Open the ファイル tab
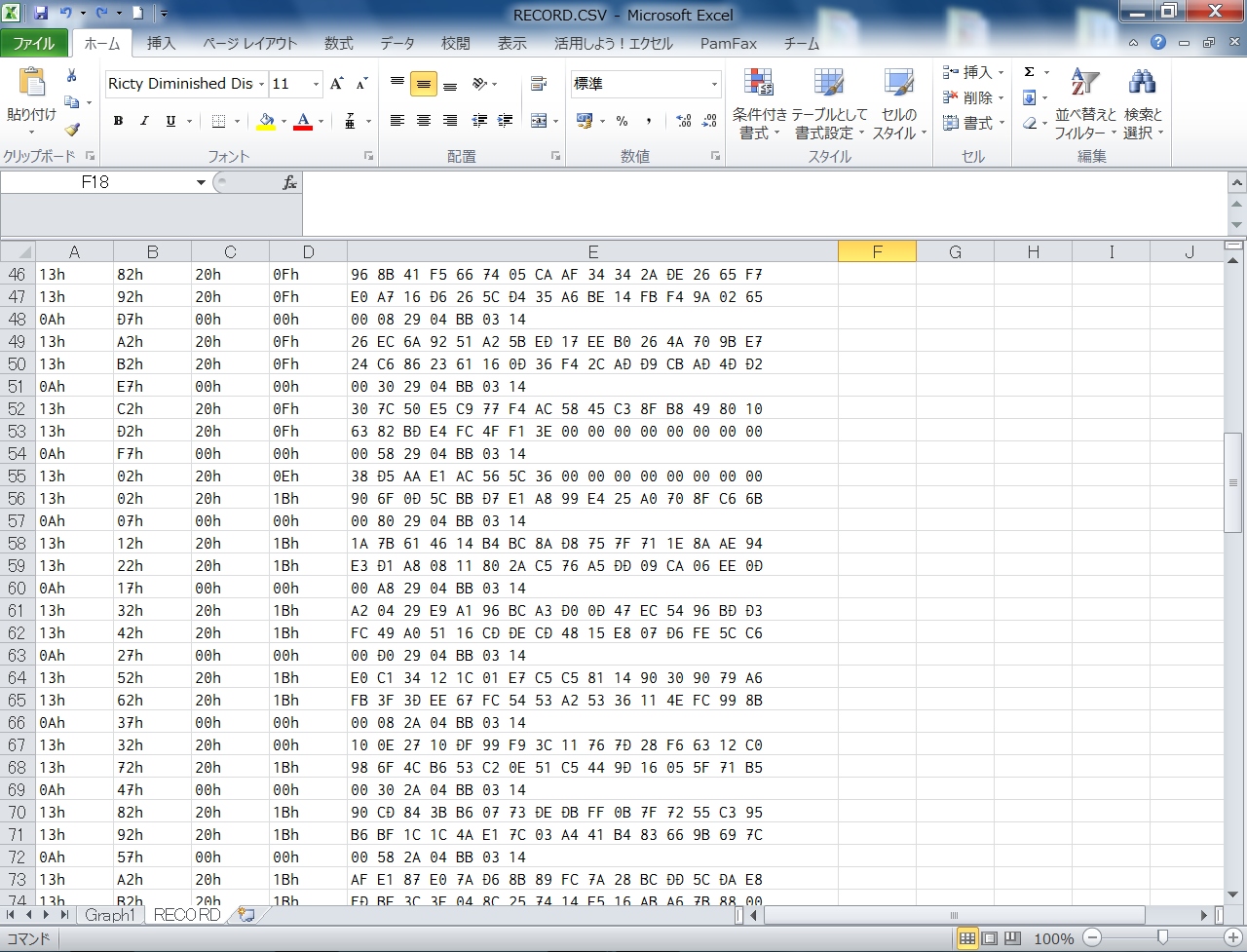 (34, 43)
